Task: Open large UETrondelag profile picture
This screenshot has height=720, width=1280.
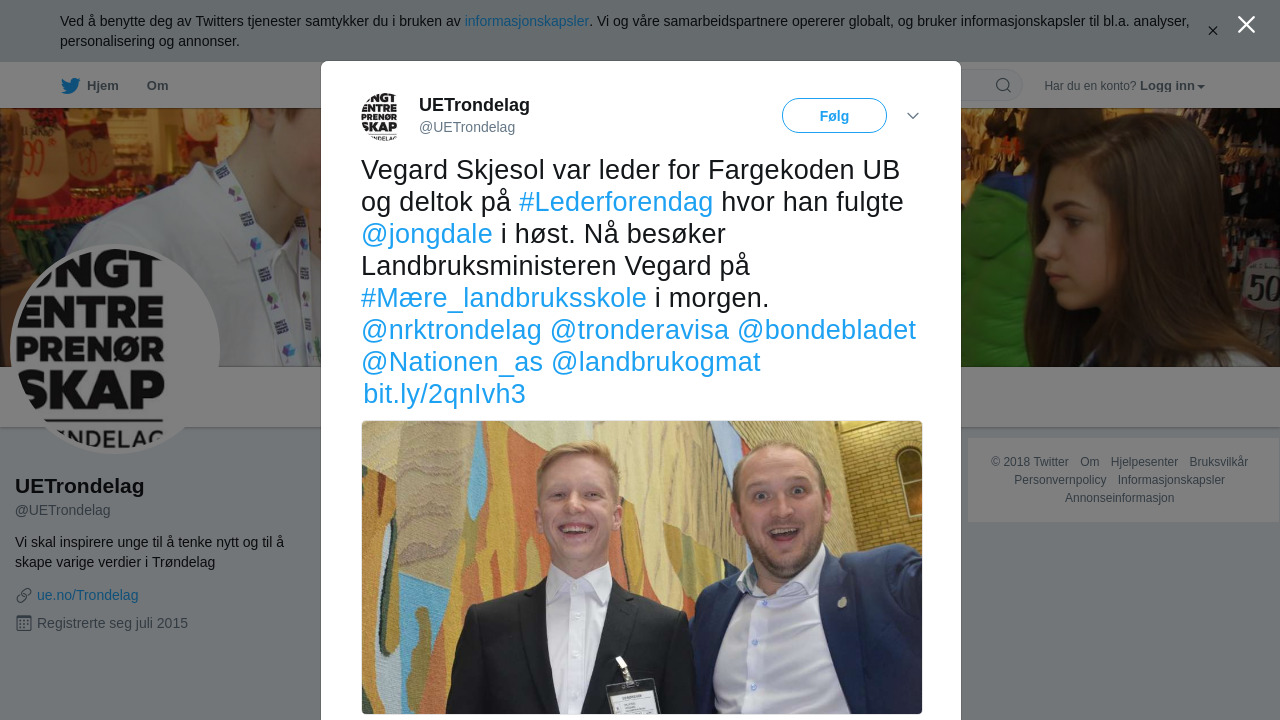Action: point(114,349)
